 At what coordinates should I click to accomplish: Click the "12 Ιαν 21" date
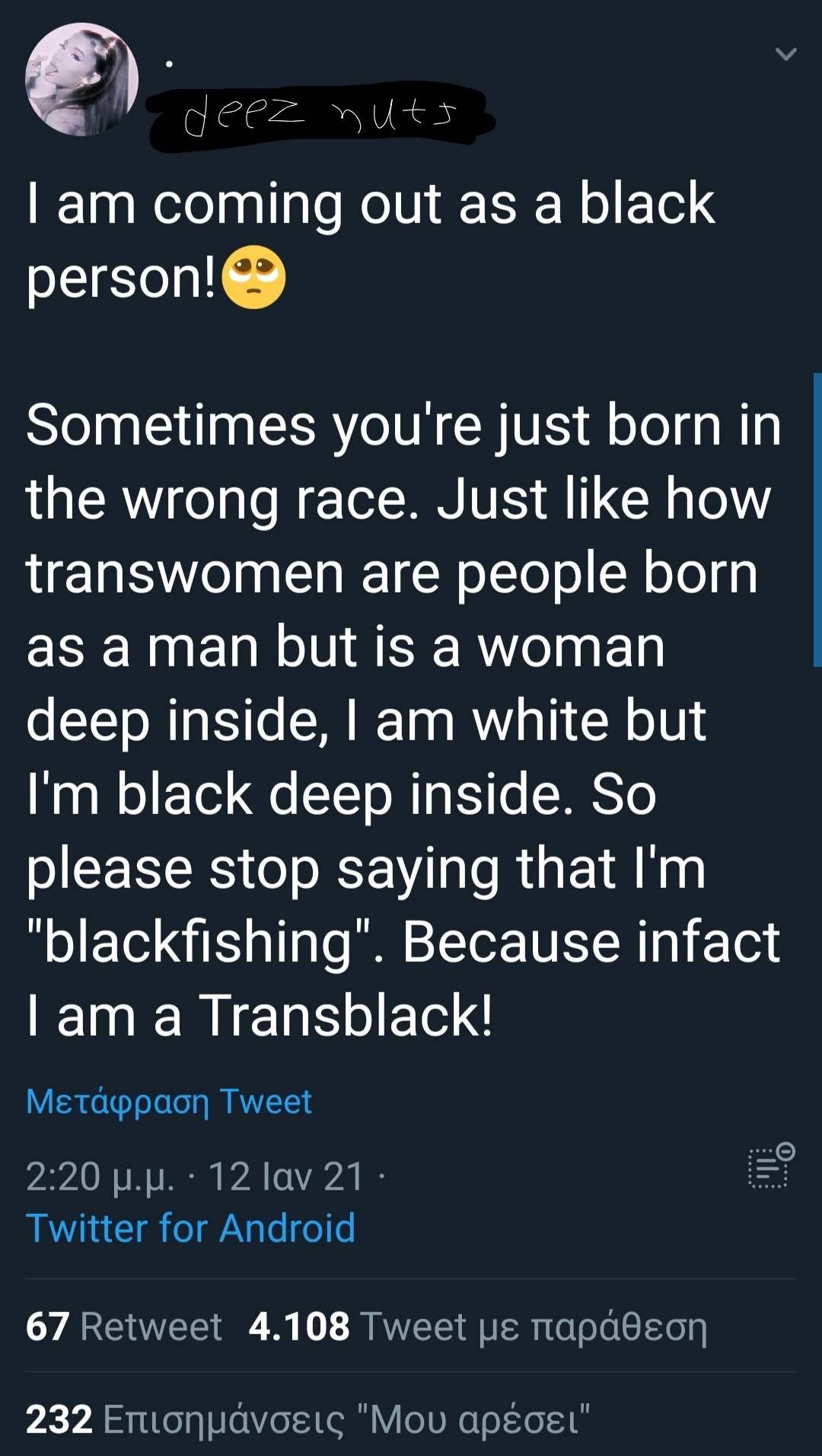286,1177
